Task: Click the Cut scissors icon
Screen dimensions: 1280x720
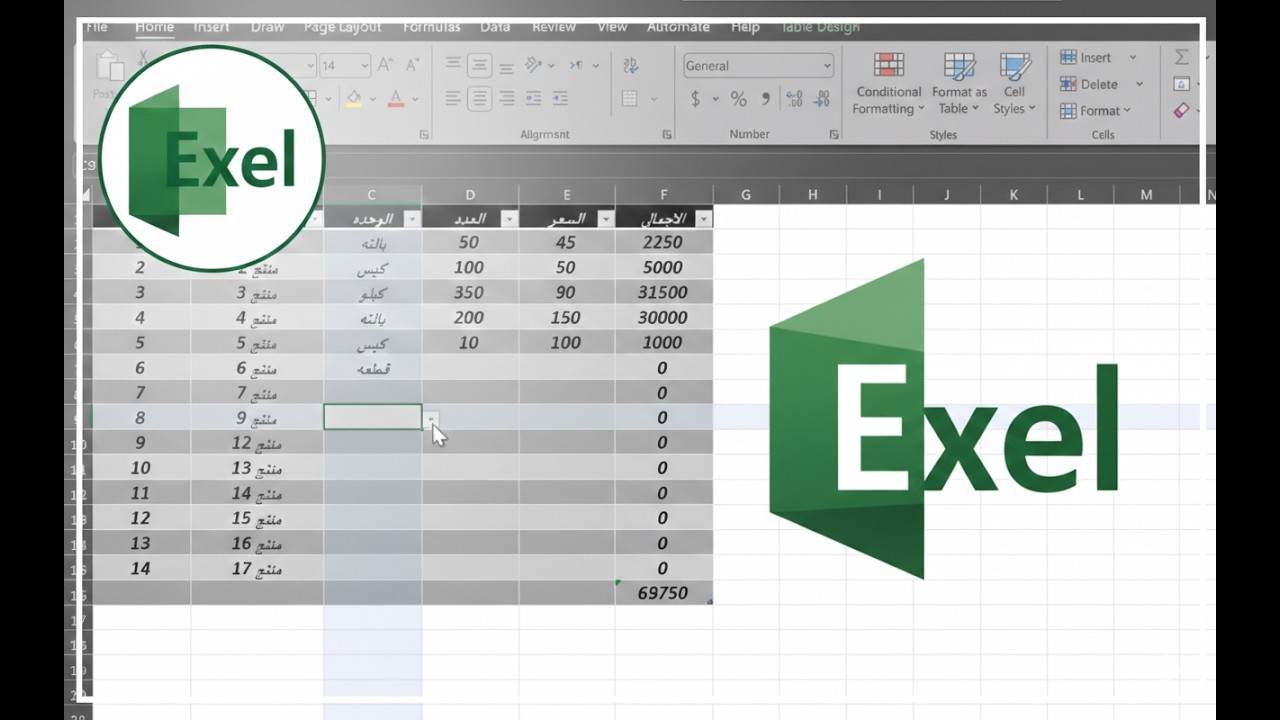Action: point(144,59)
